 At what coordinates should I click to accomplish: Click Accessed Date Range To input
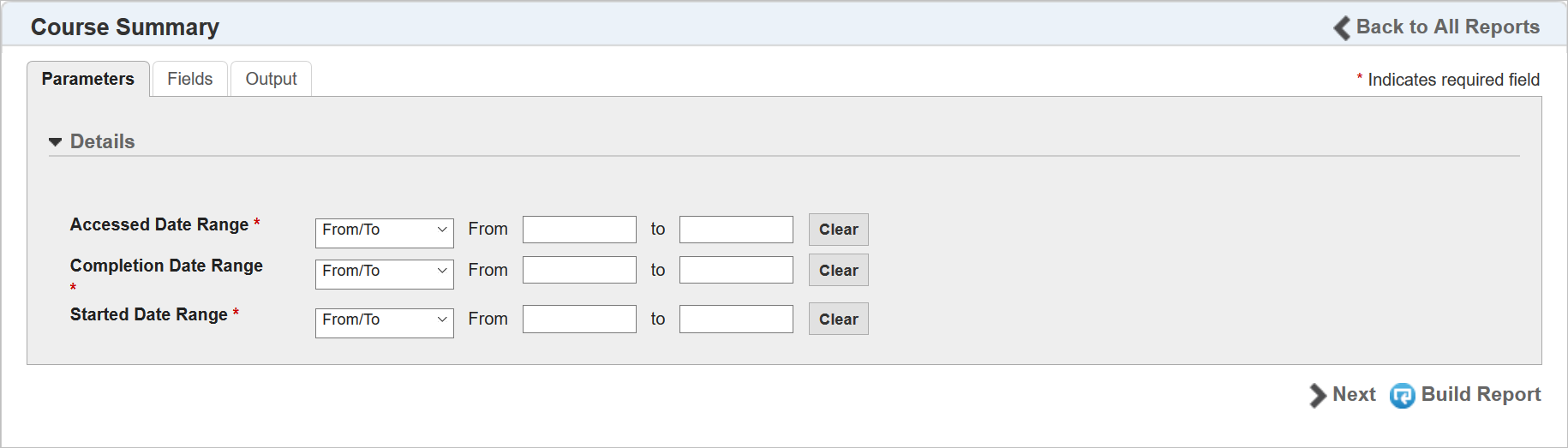coord(736,230)
